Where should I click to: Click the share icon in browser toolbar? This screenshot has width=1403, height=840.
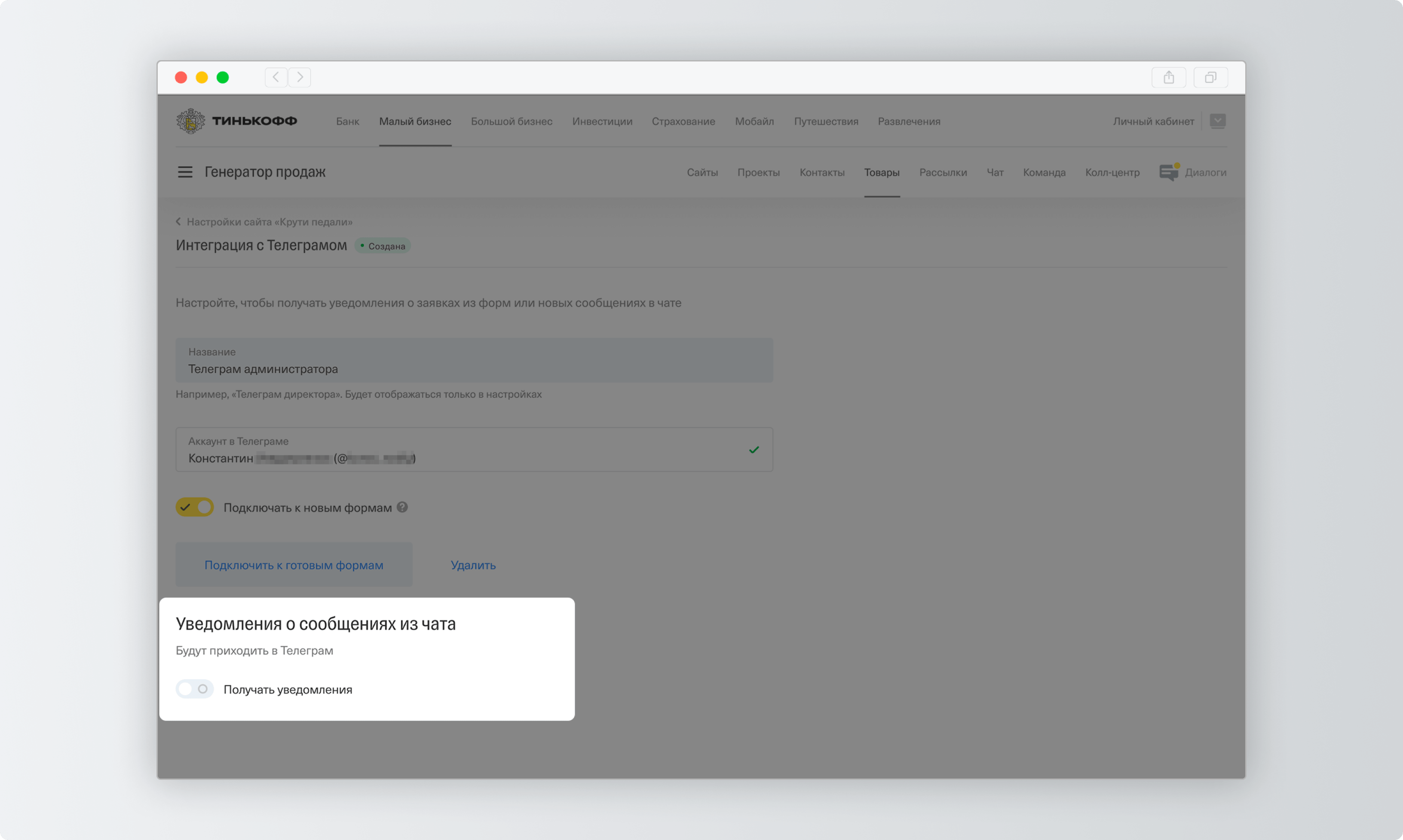click(1169, 77)
